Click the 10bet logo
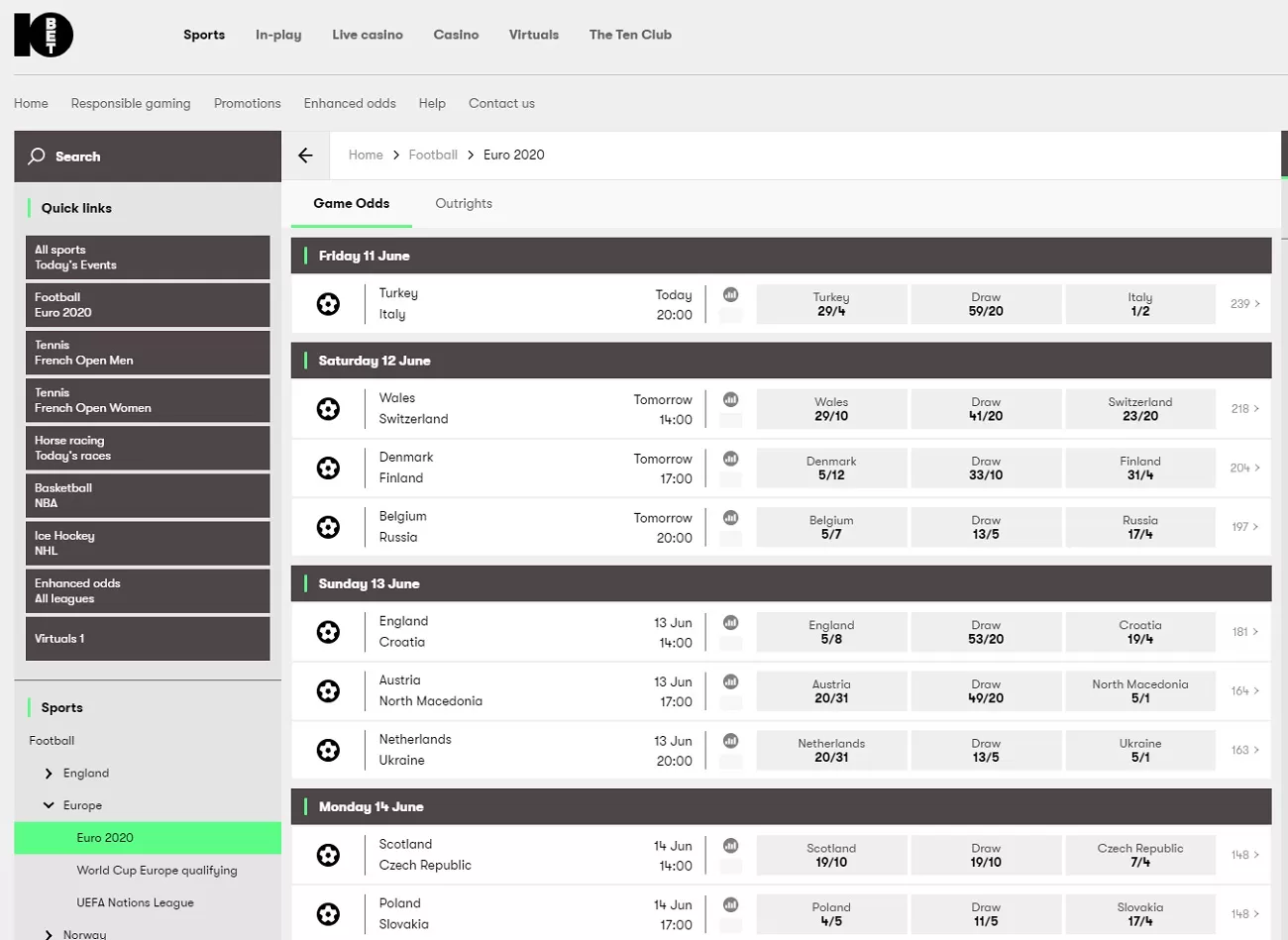The height and width of the screenshot is (940, 1288). (44, 35)
